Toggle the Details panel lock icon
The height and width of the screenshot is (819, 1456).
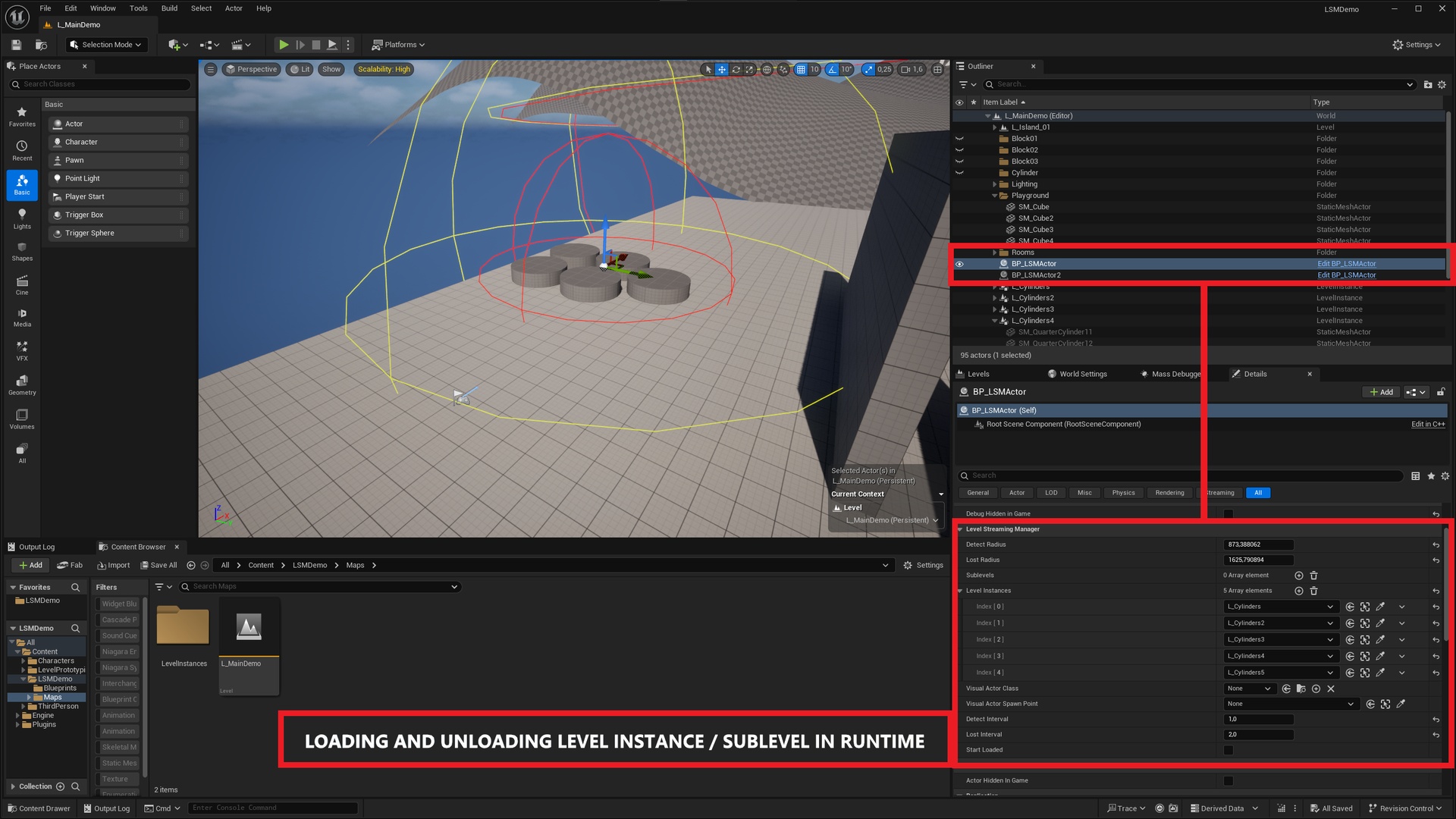pyautogui.click(x=1441, y=392)
